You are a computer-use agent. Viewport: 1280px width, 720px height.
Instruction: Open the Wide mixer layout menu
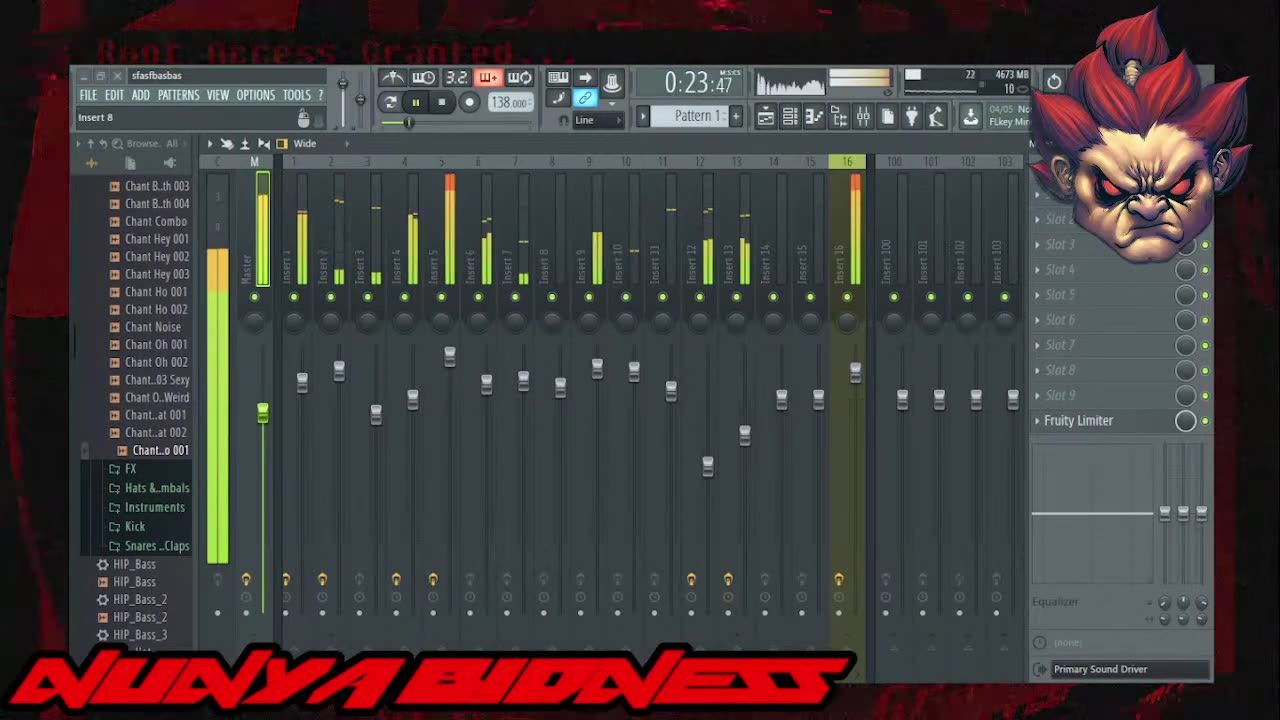pos(305,144)
